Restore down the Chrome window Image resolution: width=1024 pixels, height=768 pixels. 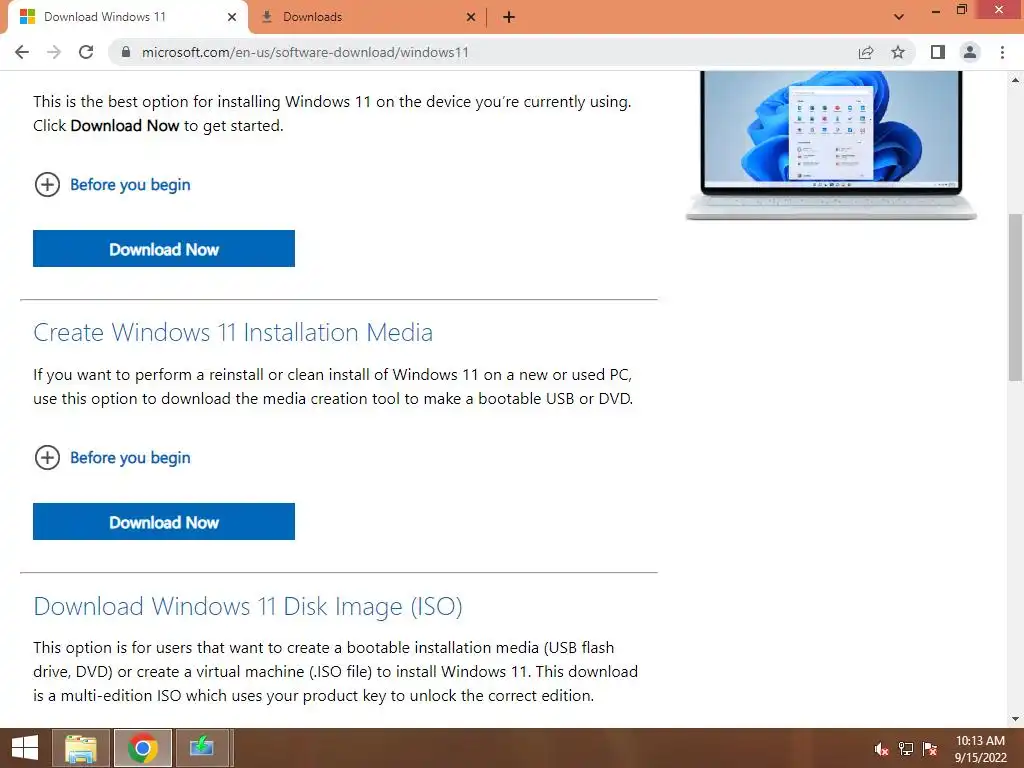961,10
